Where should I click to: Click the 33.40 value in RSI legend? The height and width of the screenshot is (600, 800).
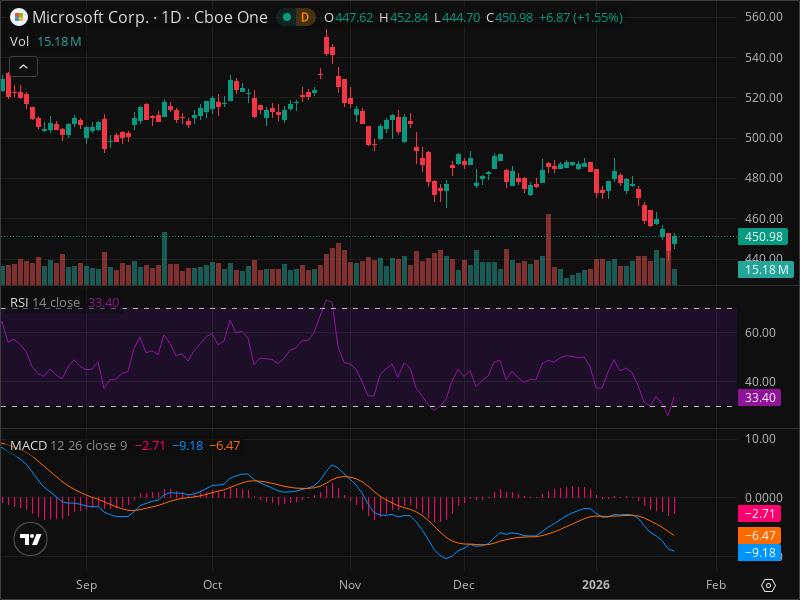tap(104, 303)
